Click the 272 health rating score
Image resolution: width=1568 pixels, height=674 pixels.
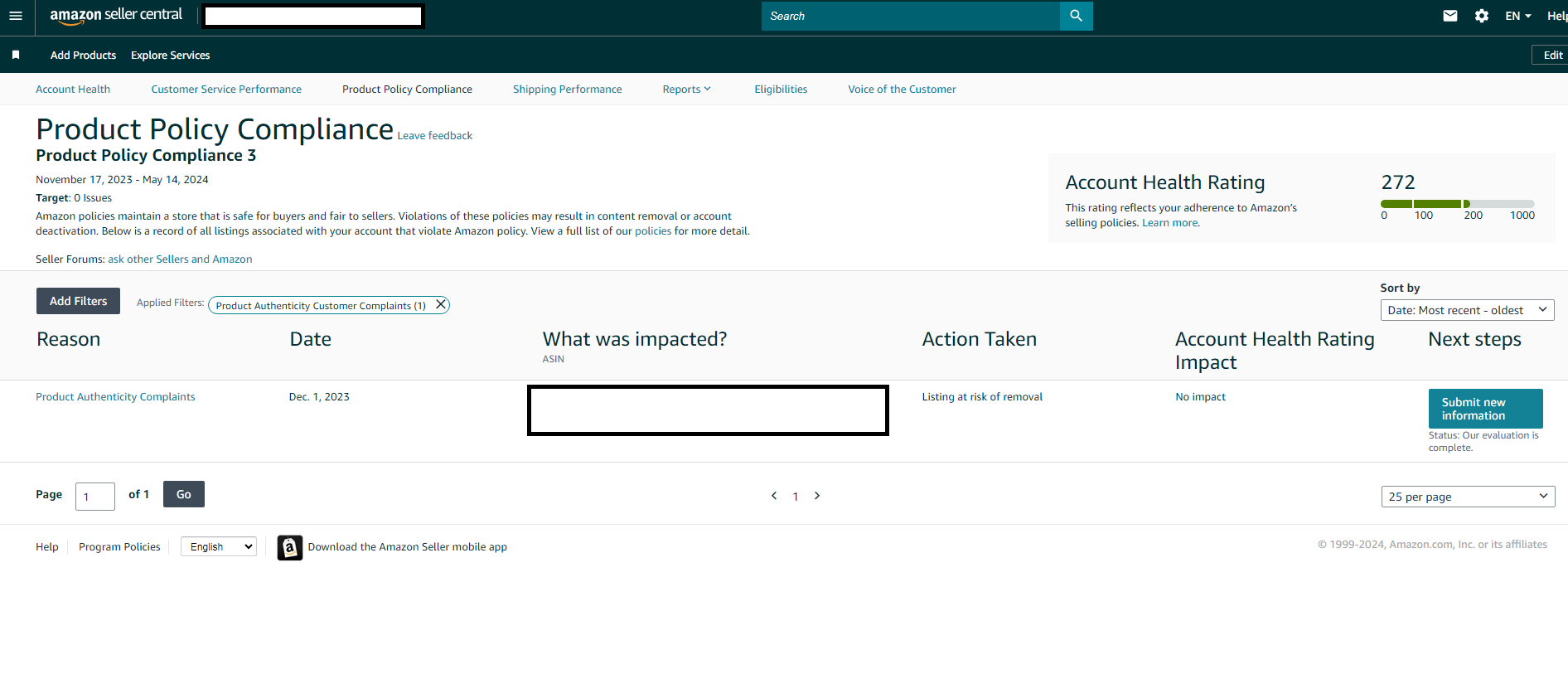(1398, 182)
